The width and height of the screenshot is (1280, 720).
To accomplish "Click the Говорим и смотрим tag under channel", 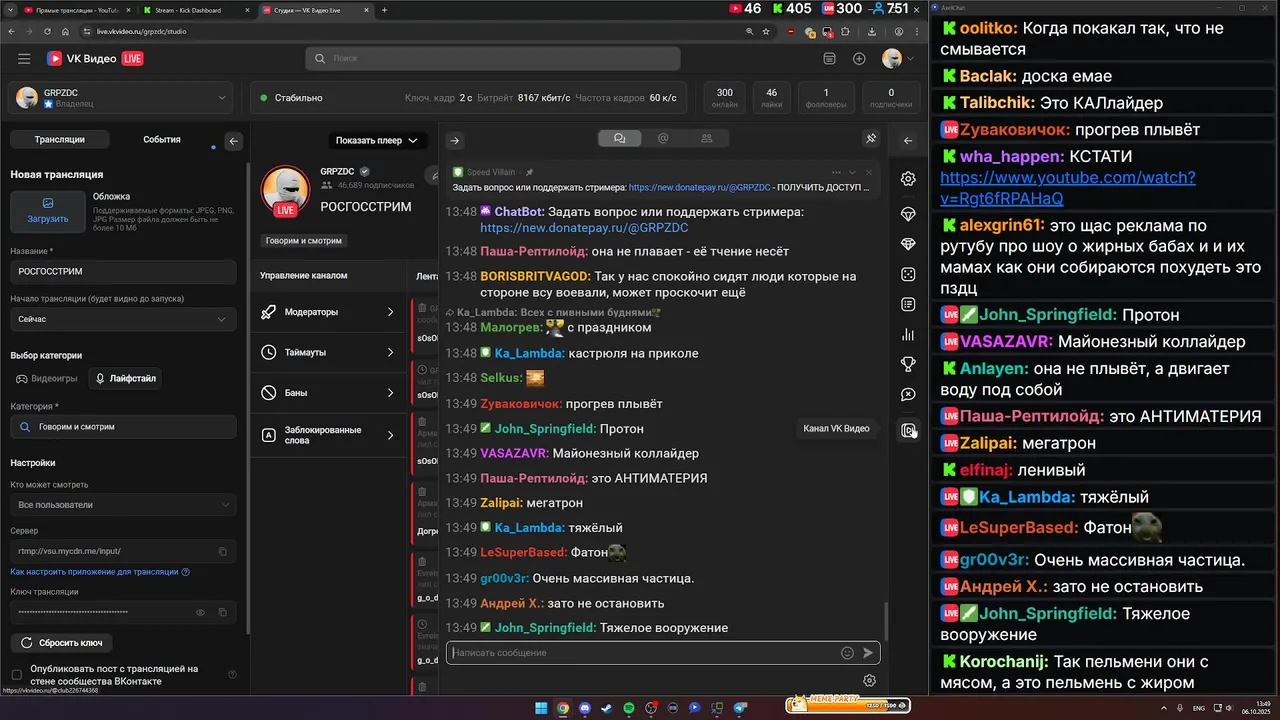I will point(303,241).
